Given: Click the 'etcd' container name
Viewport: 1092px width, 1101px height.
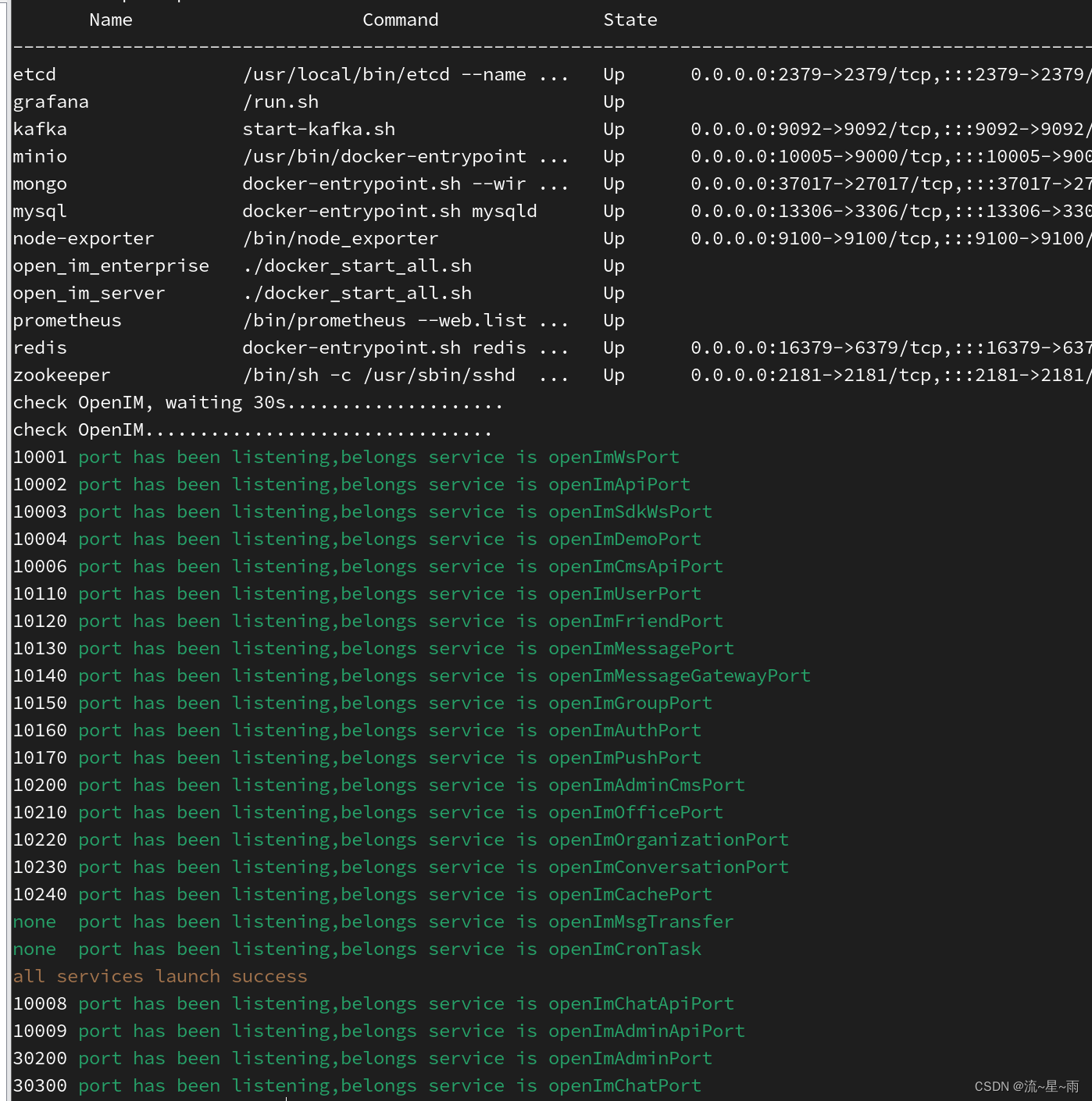Looking at the screenshot, I should coord(34,74).
